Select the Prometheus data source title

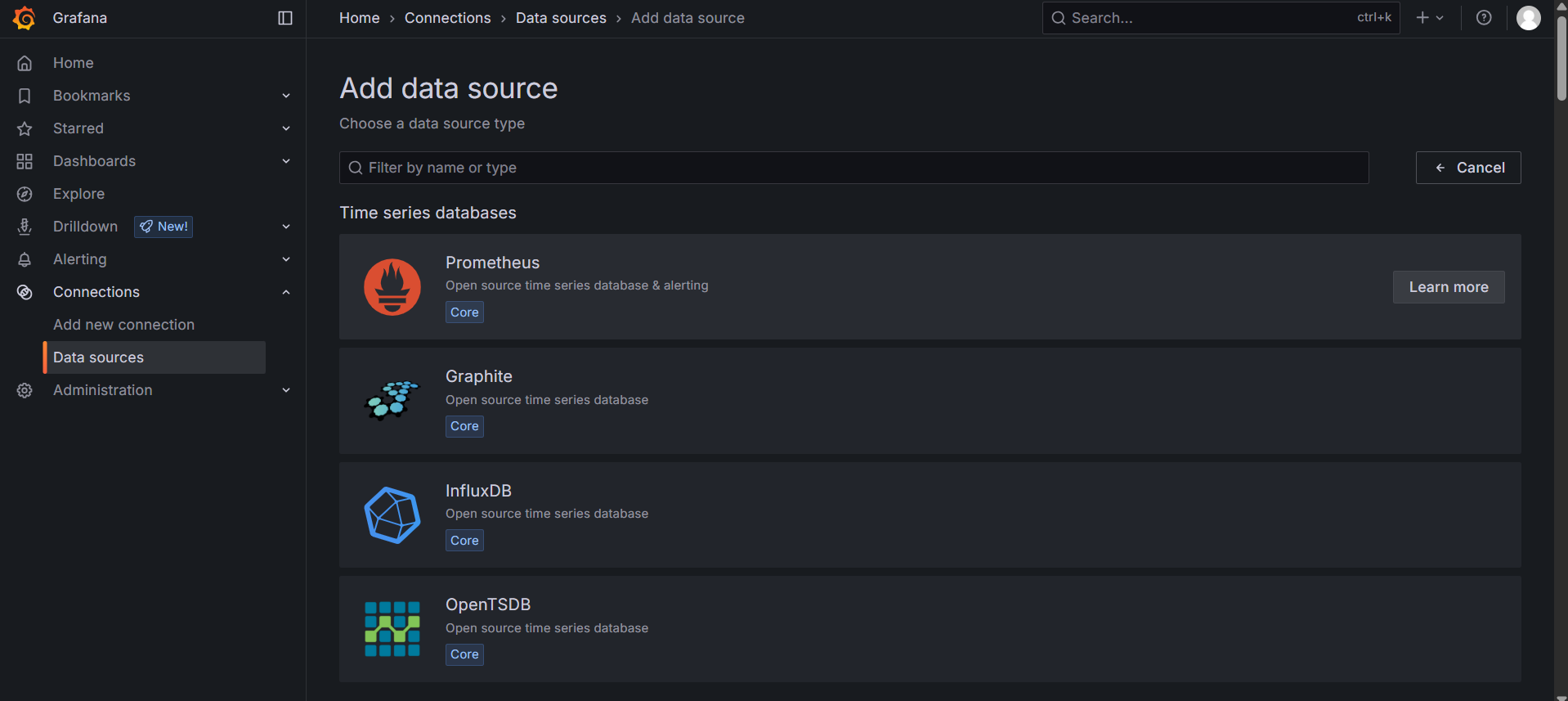(x=493, y=263)
